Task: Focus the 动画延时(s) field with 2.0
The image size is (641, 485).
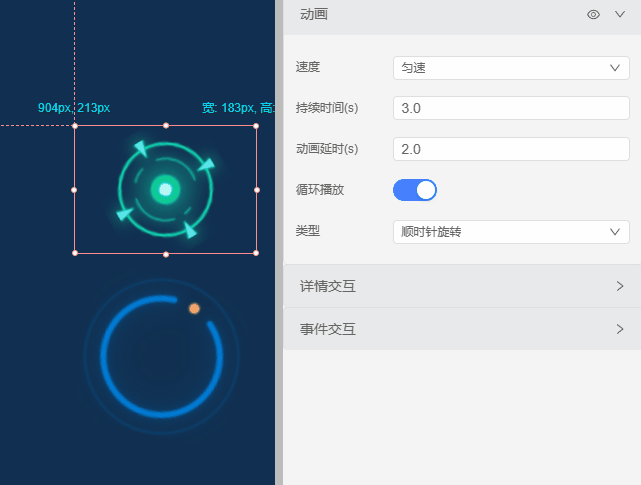Action: (x=511, y=149)
